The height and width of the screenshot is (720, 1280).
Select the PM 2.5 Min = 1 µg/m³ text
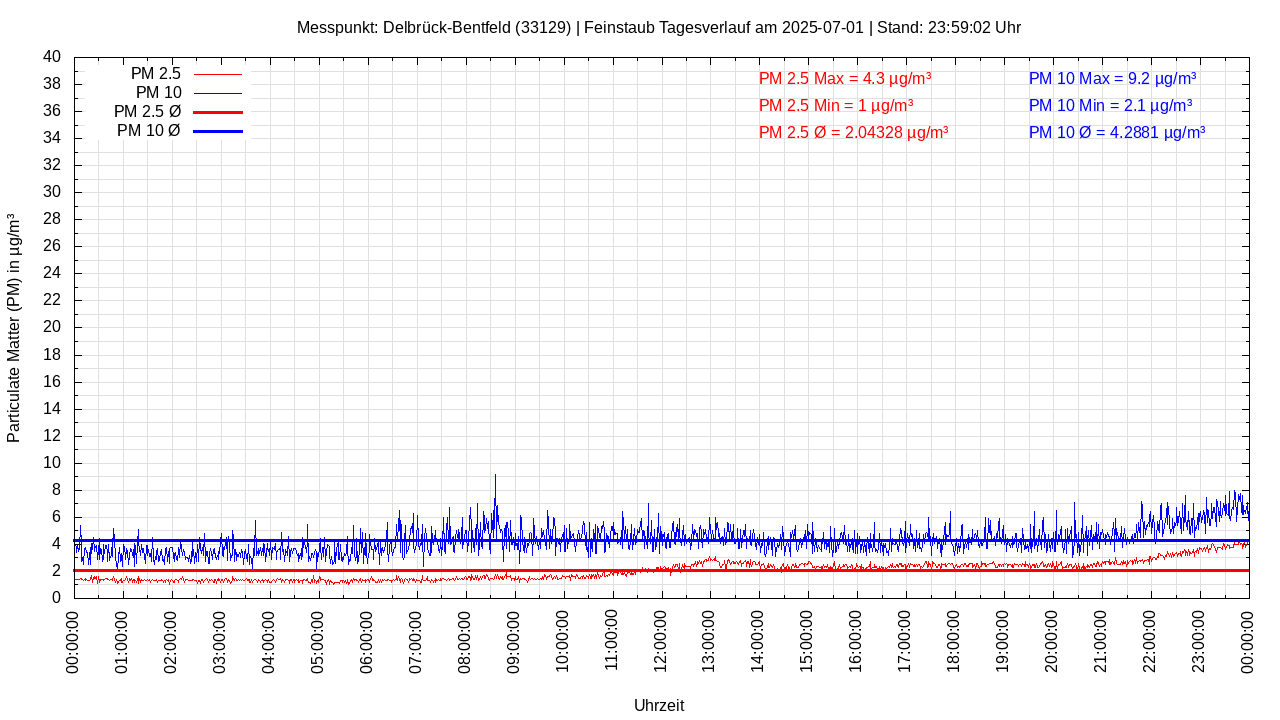click(x=835, y=105)
